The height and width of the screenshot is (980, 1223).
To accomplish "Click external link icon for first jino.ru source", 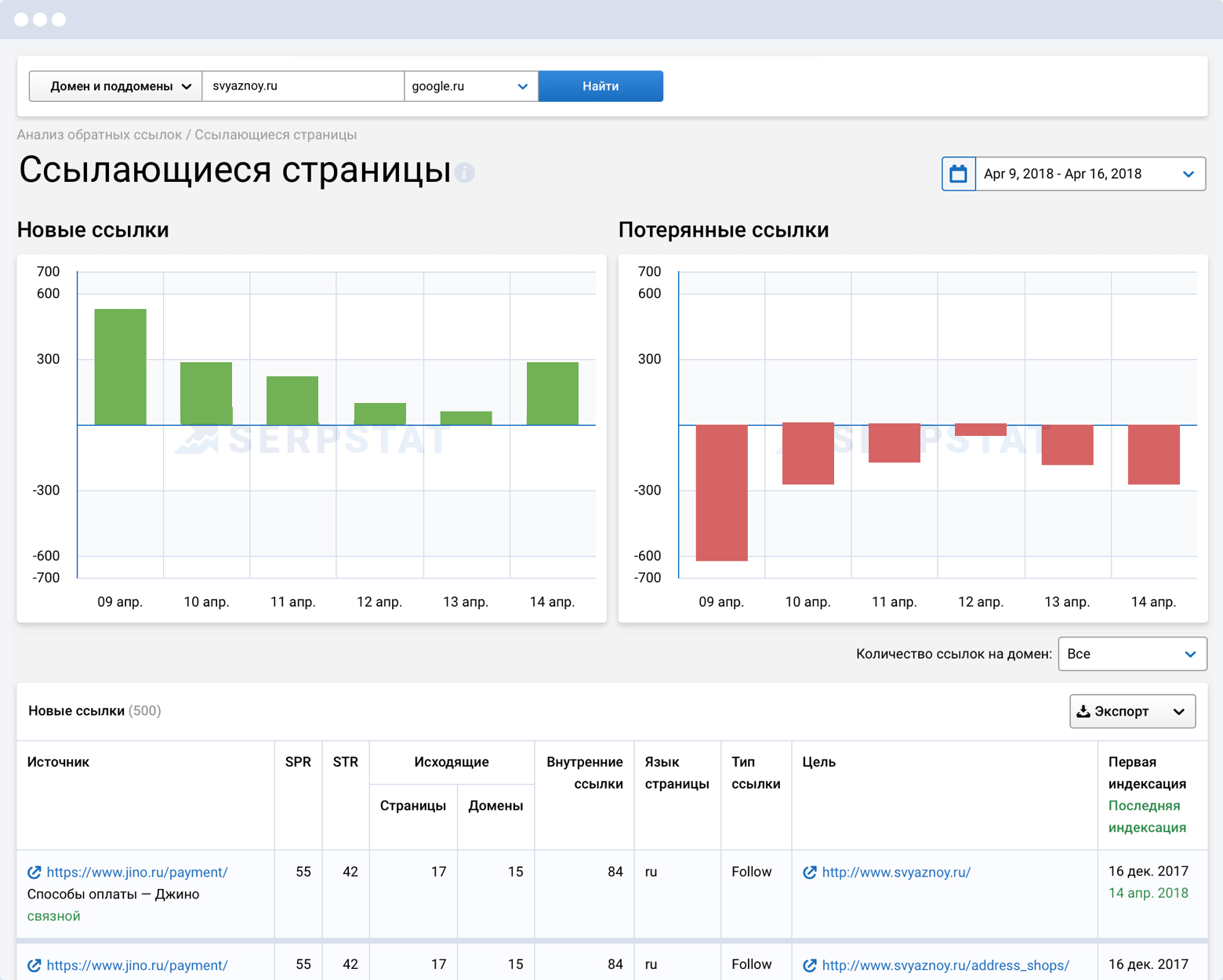I will click(34, 873).
